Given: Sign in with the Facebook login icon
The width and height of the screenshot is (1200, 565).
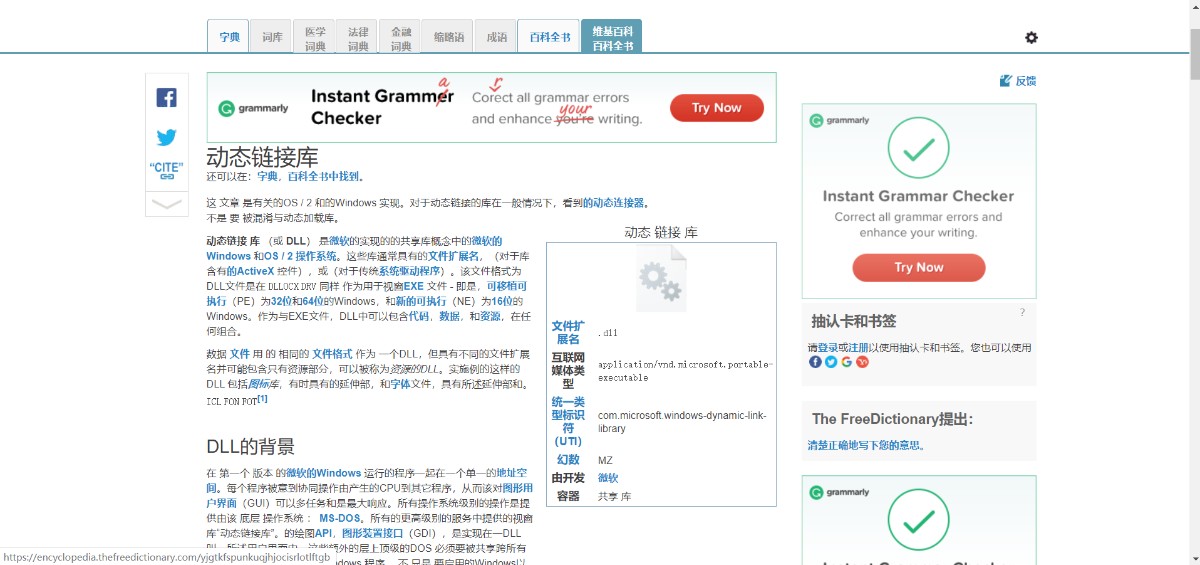Looking at the screenshot, I should (x=815, y=362).
